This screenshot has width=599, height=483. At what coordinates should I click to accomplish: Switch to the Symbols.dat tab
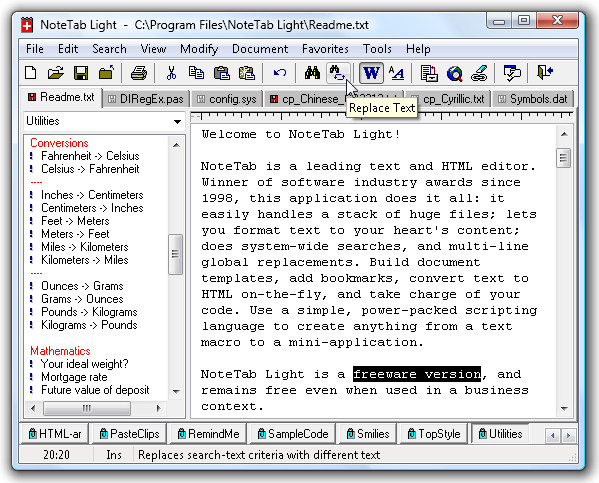[533, 99]
